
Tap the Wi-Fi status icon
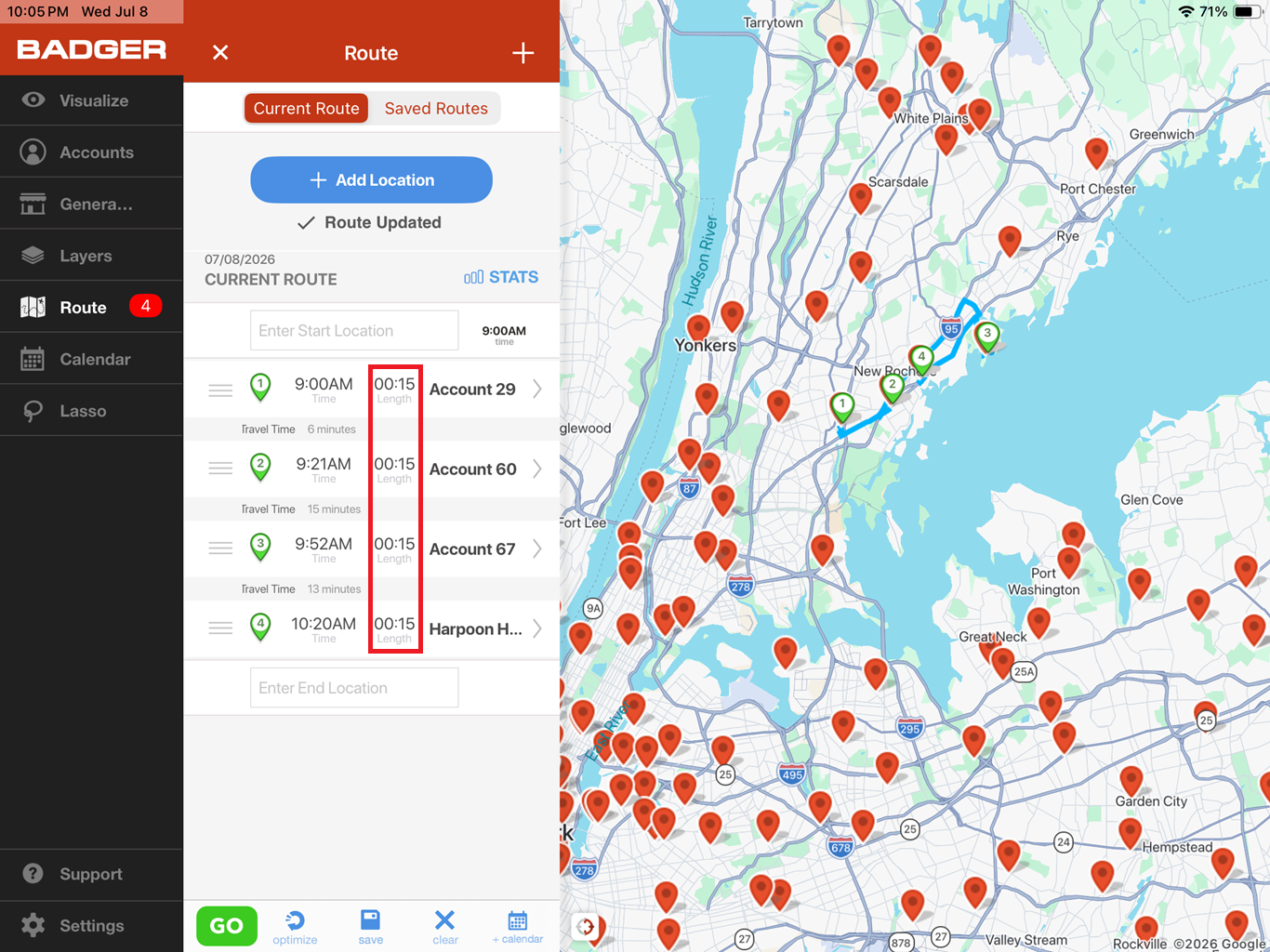(x=1186, y=12)
